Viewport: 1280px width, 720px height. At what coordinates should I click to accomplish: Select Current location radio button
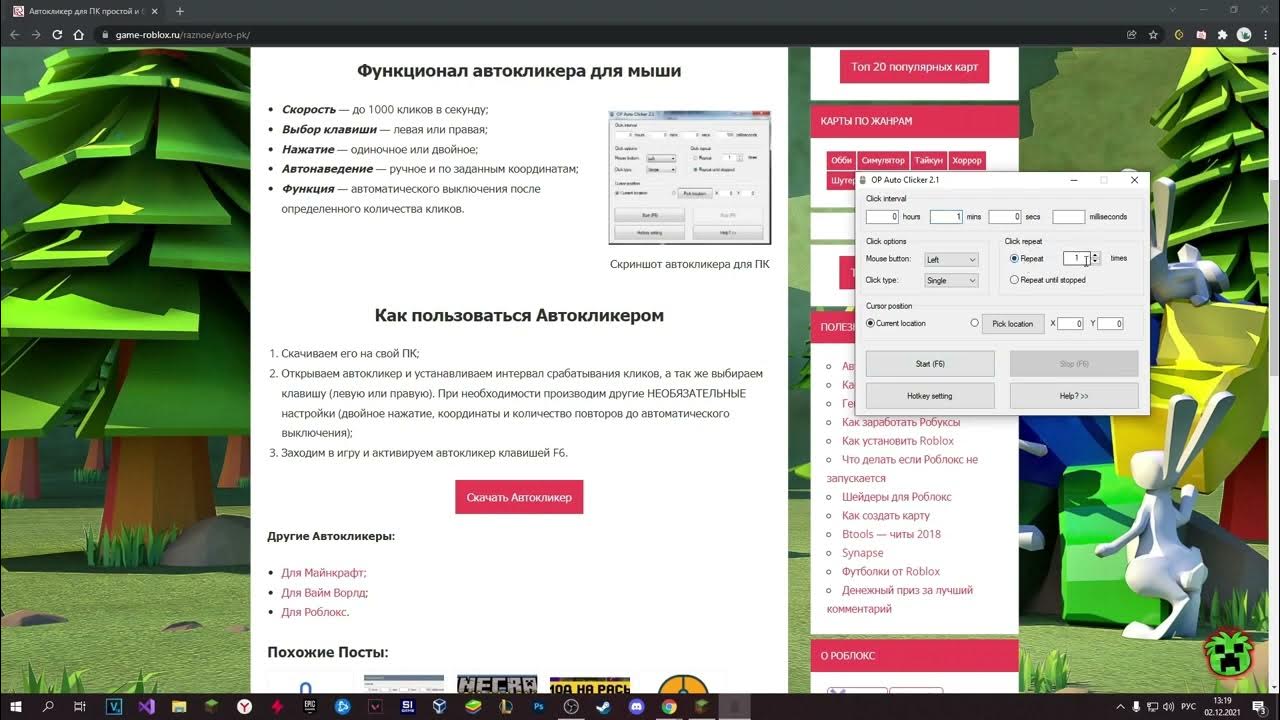point(870,323)
